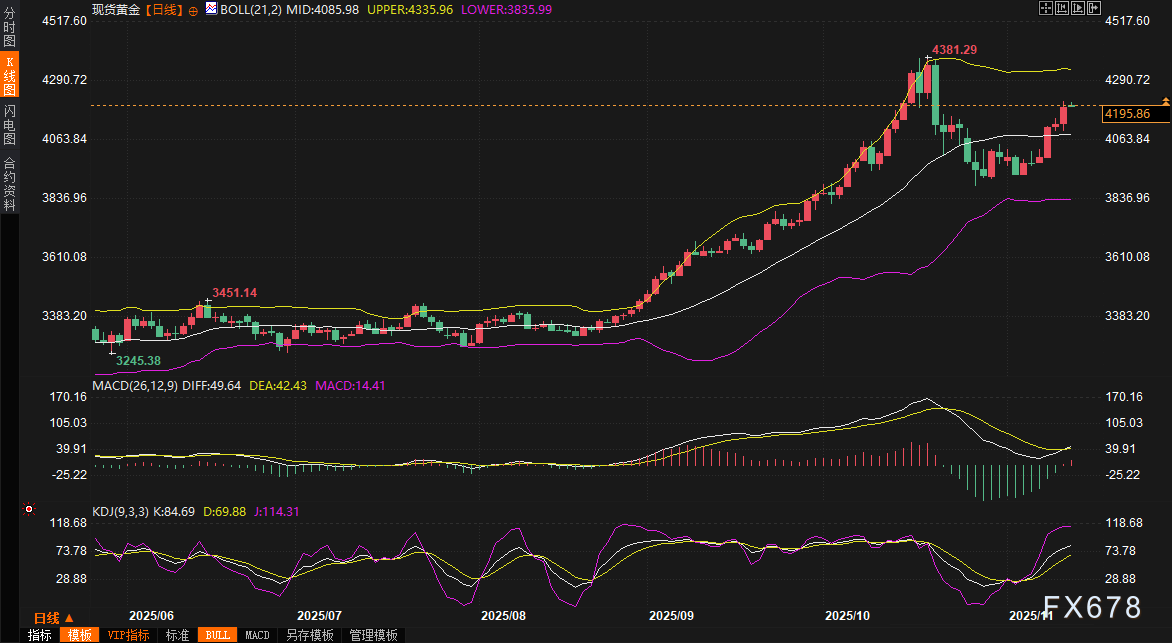
Task: Open the MACD(26,12,9) indicator label
Action: point(137,385)
